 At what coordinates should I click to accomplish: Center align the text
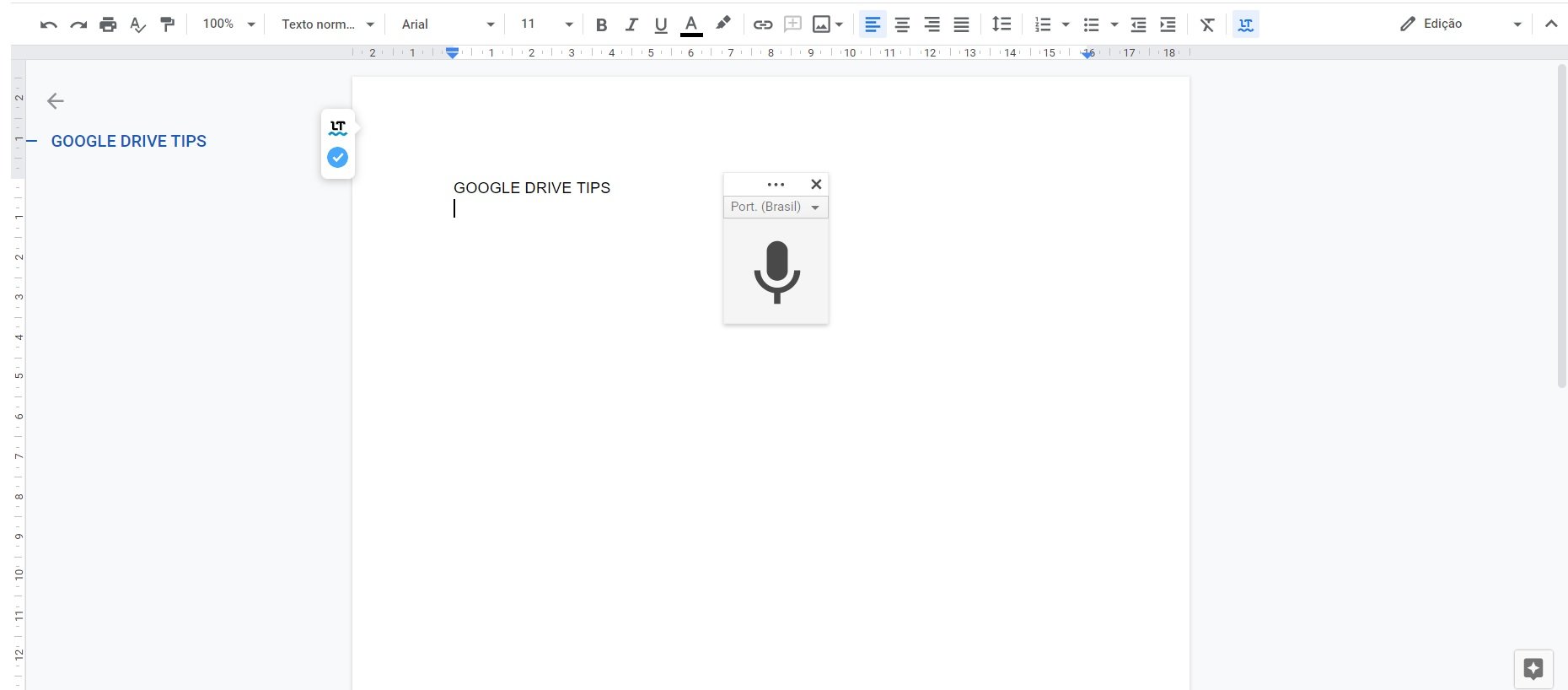[x=902, y=24]
